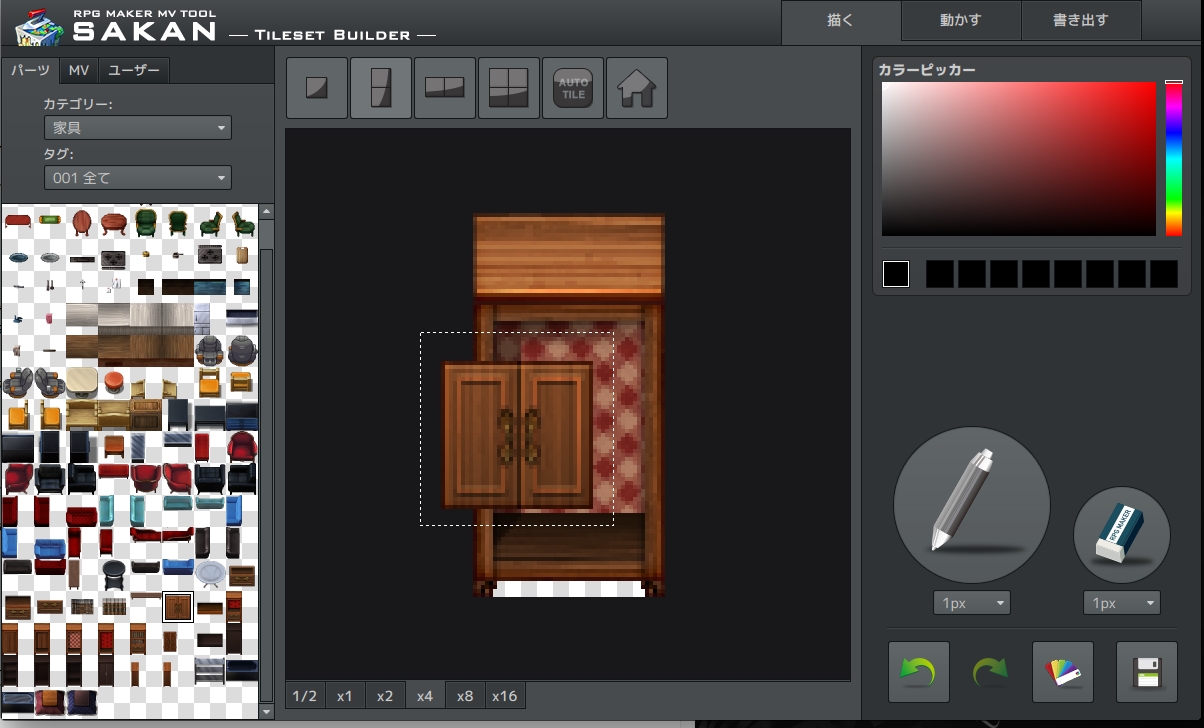Image resolution: width=1204 pixels, height=728 pixels.
Task: Set zoom to x2
Action: pos(385,696)
